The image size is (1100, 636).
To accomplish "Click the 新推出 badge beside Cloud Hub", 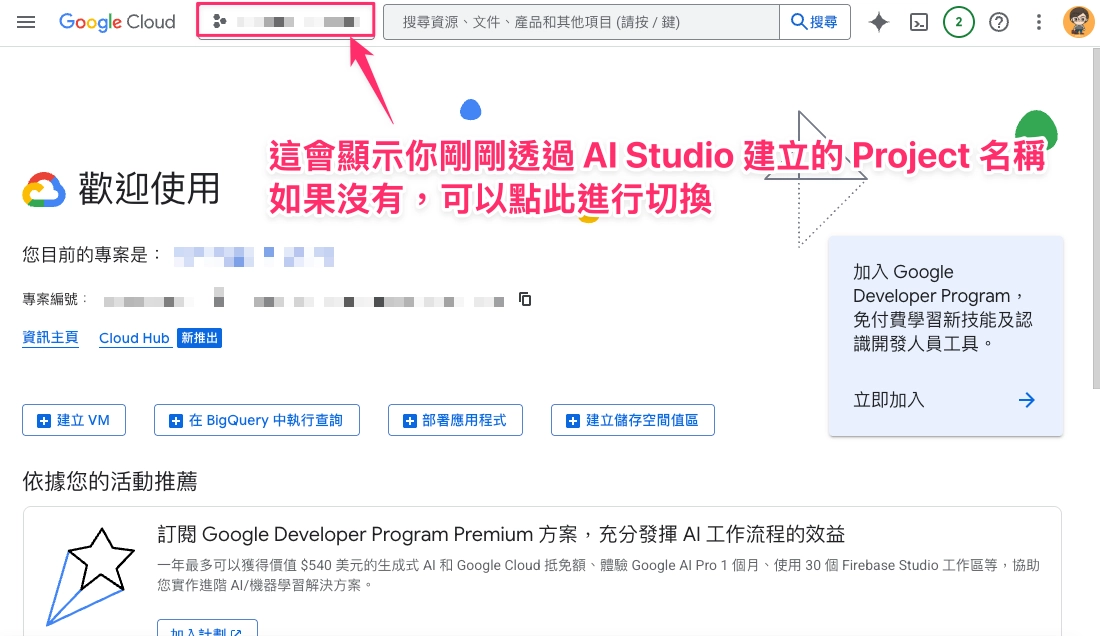I will pos(199,338).
